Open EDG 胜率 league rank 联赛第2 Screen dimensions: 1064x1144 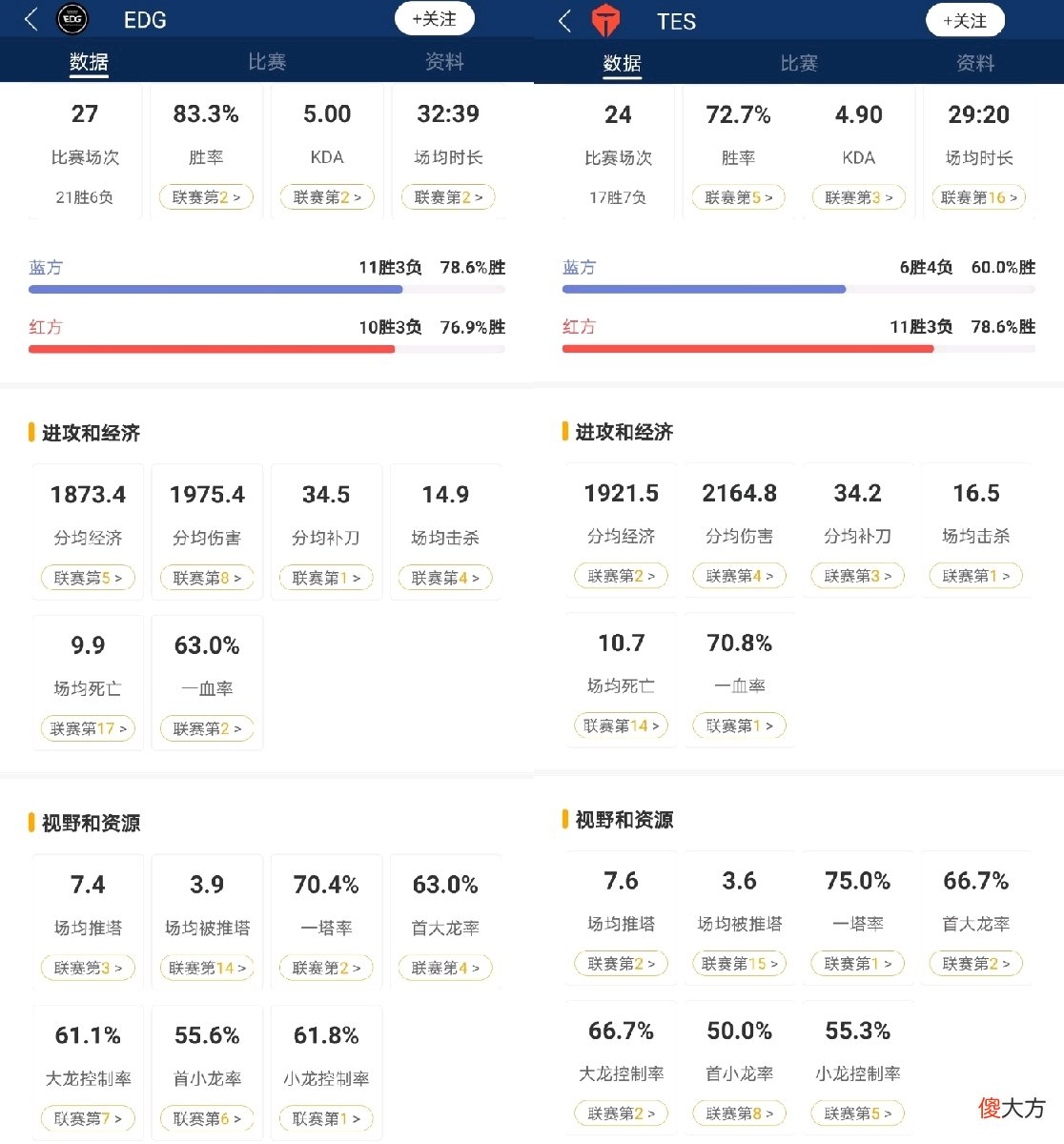pos(206,197)
